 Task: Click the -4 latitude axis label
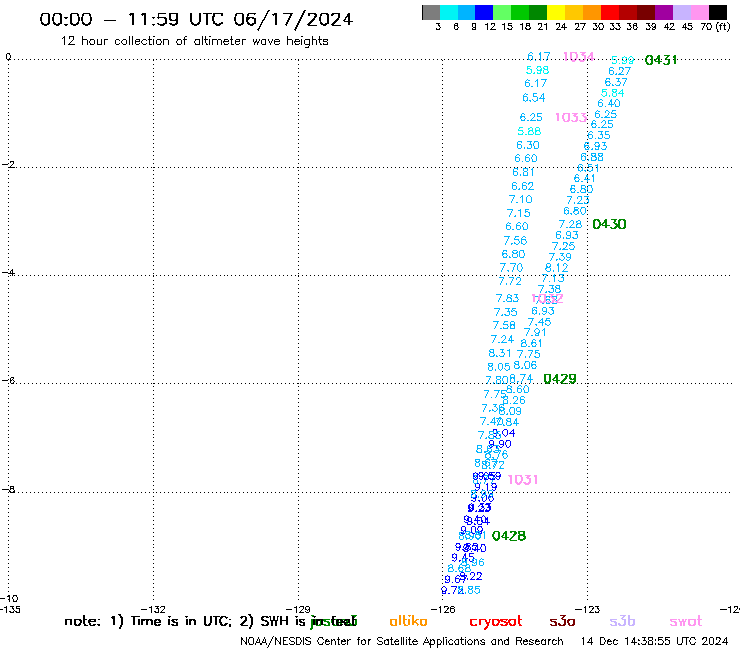(x=8, y=273)
